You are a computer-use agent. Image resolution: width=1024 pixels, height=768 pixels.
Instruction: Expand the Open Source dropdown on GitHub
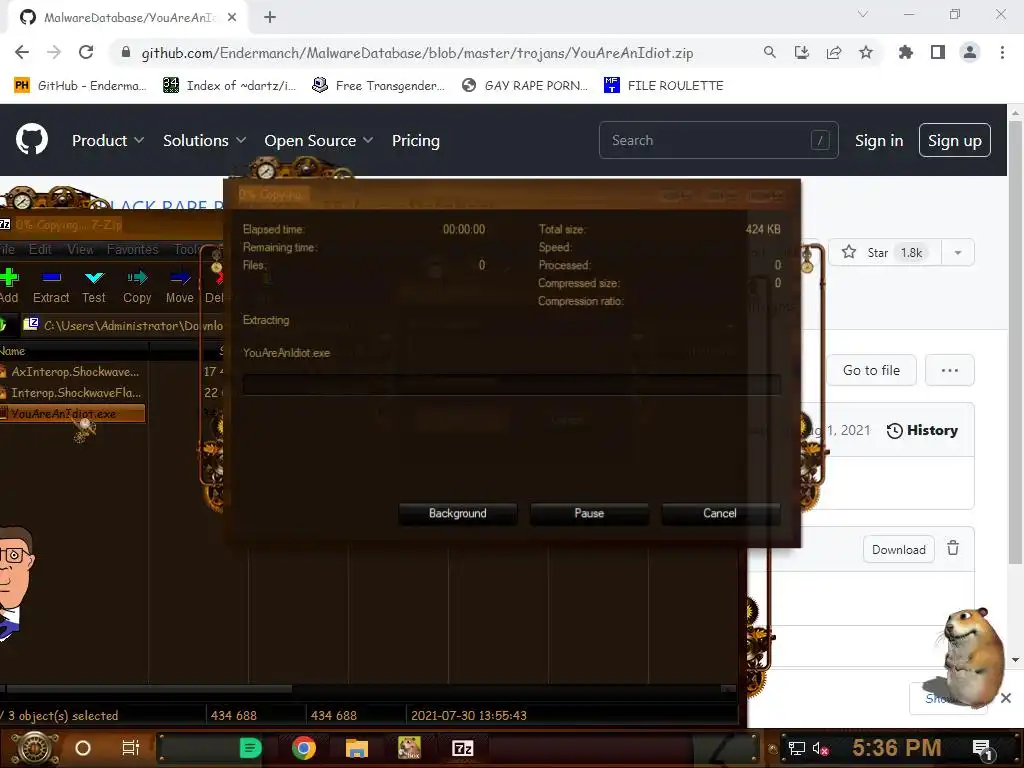coord(319,140)
